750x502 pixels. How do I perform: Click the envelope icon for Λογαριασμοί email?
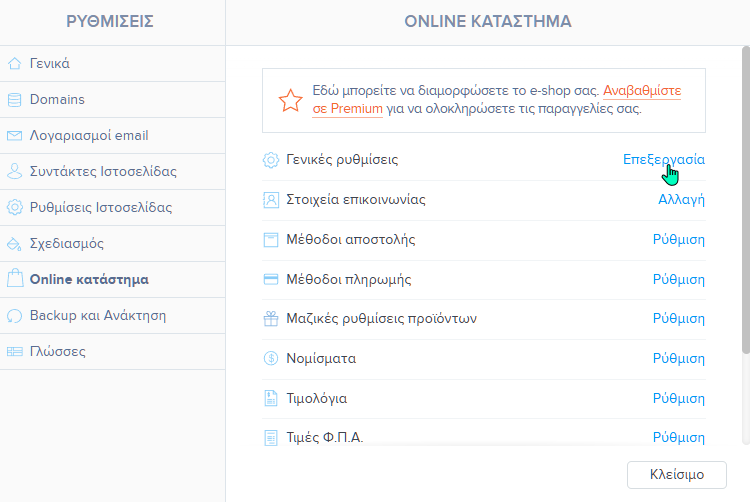pos(14,136)
